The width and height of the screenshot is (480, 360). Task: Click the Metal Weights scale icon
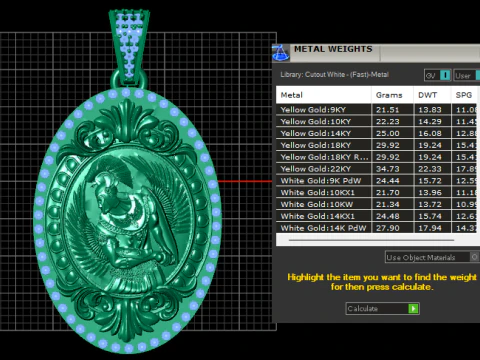pyautogui.click(x=281, y=53)
